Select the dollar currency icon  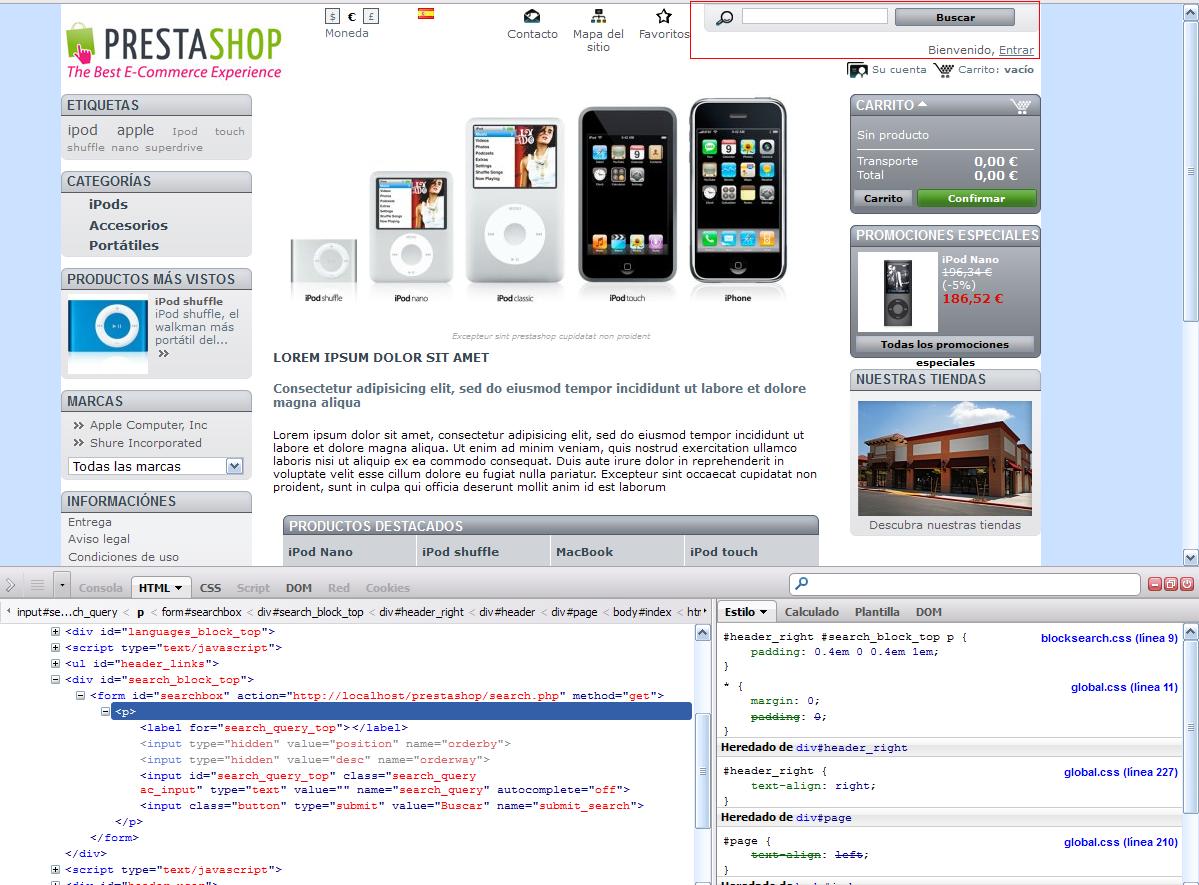click(332, 16)
